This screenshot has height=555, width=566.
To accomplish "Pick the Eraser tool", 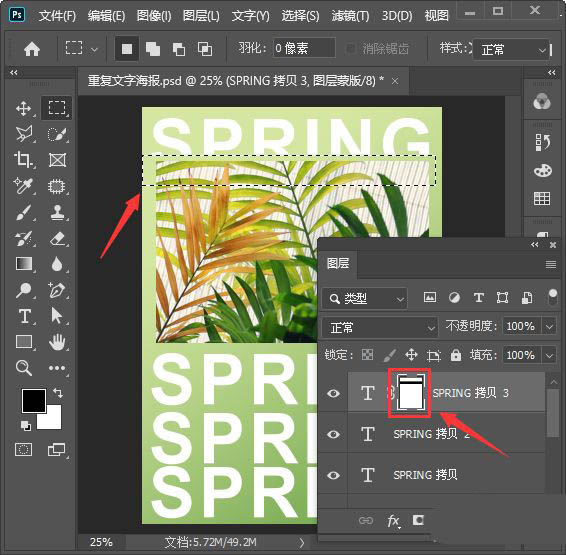I will coord(57,239).
